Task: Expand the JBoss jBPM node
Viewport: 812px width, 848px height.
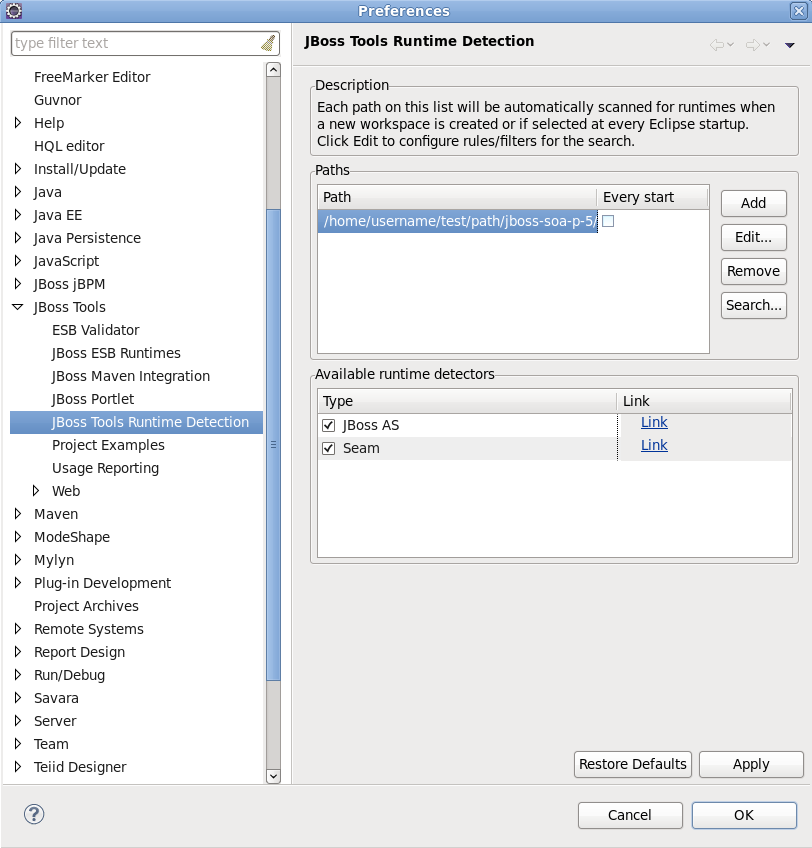Action: click(x=18, y=284)
